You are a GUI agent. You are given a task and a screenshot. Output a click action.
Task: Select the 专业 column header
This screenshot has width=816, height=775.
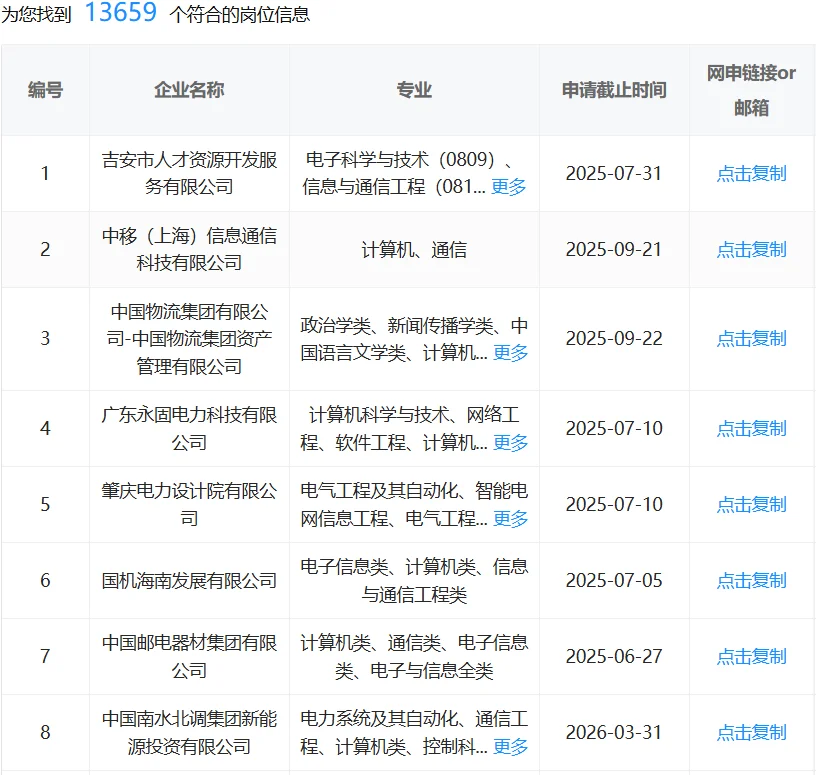[x=414, y=90]
